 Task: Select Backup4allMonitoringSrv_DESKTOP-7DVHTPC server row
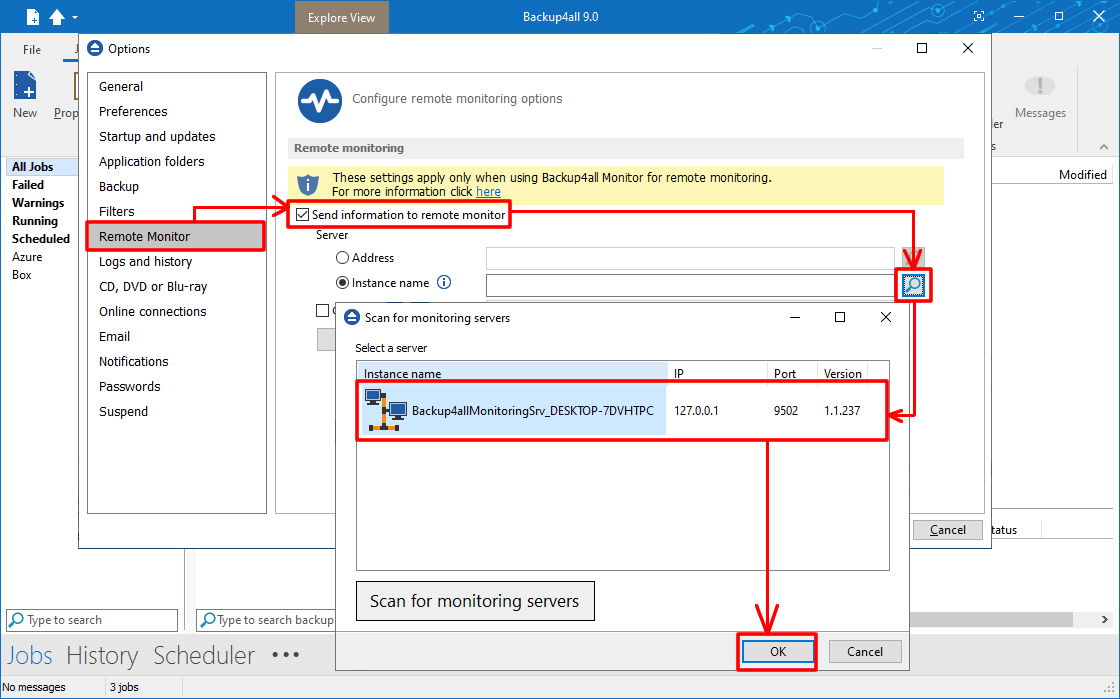point(621,411)
